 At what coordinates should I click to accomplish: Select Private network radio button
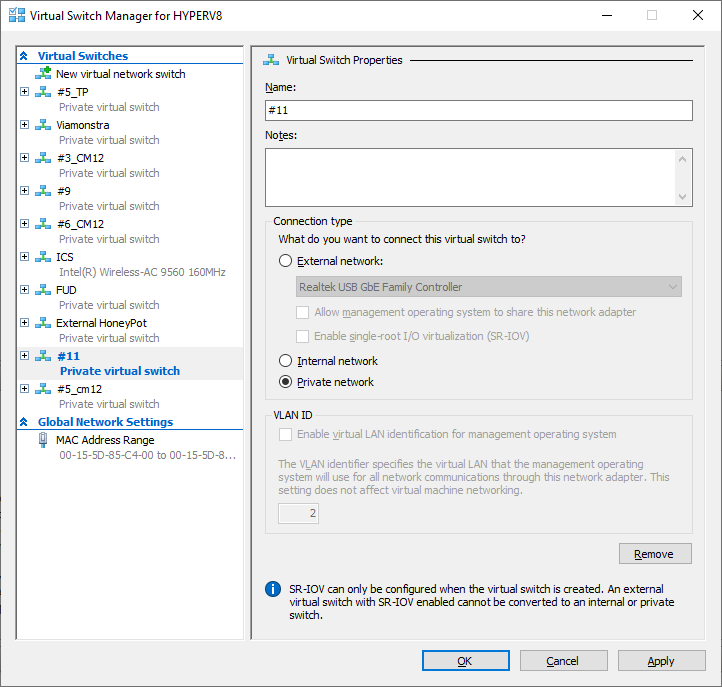click(x=285, y=382)
